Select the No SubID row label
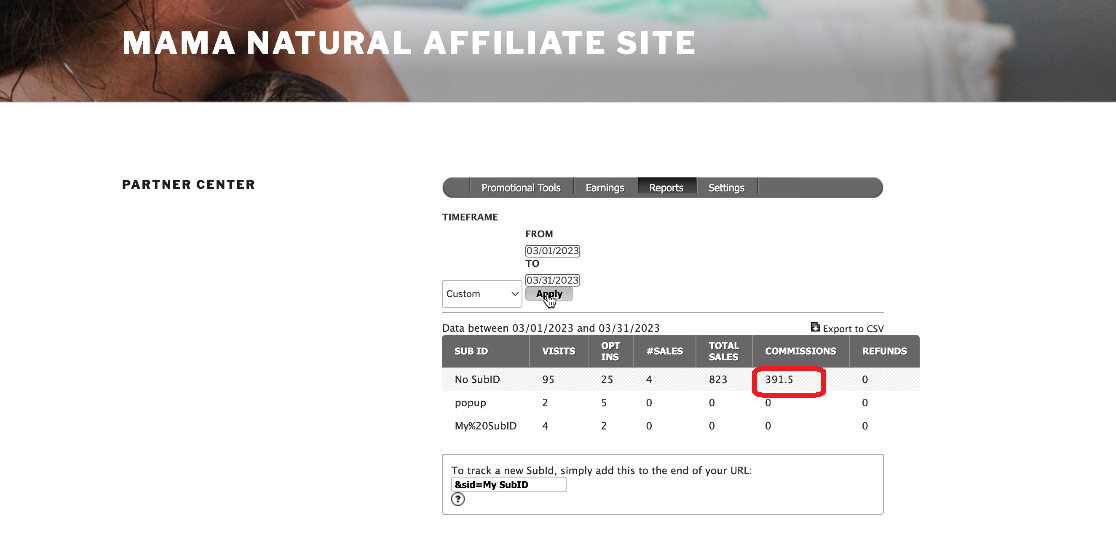The height and width of the screenshot is (558, 1116). (x=477, y=379)
